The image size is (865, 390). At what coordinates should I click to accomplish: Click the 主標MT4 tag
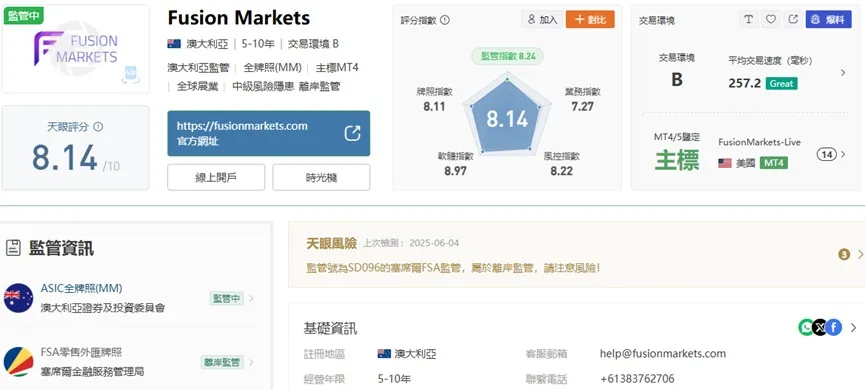point(337,68)
